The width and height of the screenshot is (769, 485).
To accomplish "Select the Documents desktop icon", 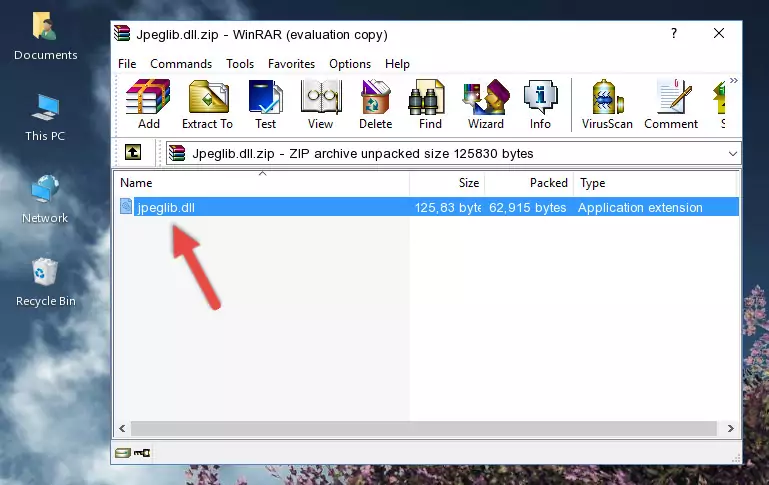I will pos(46,36).
